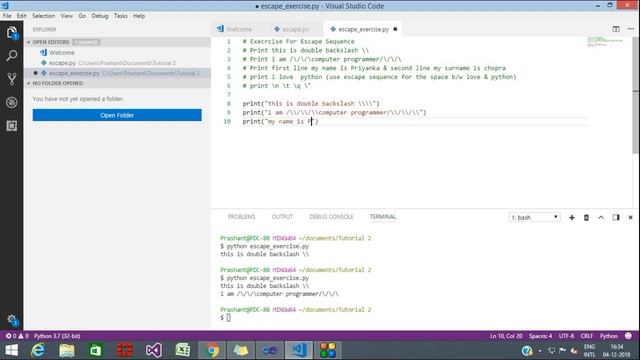Click system tray language ENG indicator
The height and width of the screenshot is (360, 640).
point(589,347)
